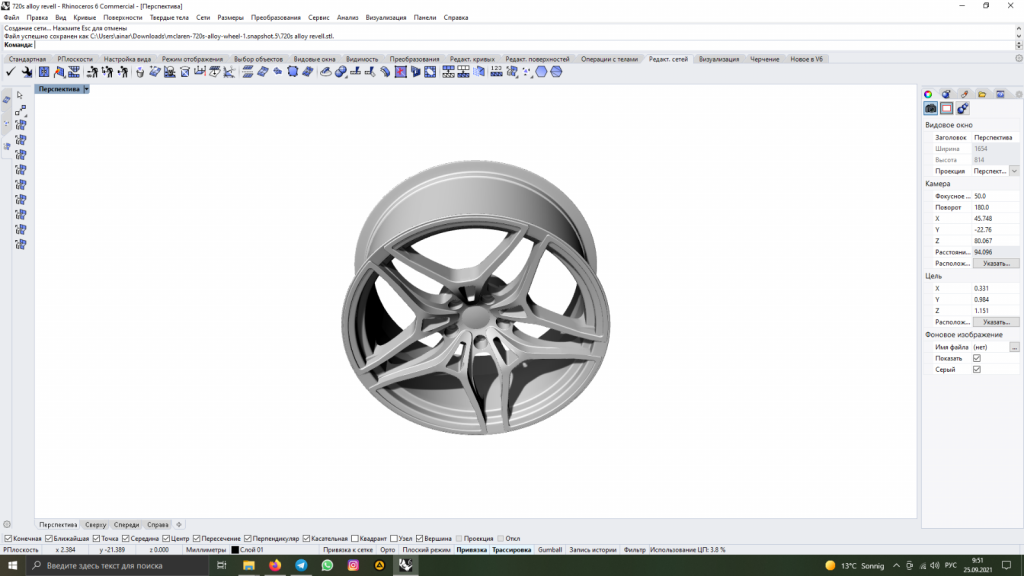Click the camera icon in properties panel

coord(930,108)
